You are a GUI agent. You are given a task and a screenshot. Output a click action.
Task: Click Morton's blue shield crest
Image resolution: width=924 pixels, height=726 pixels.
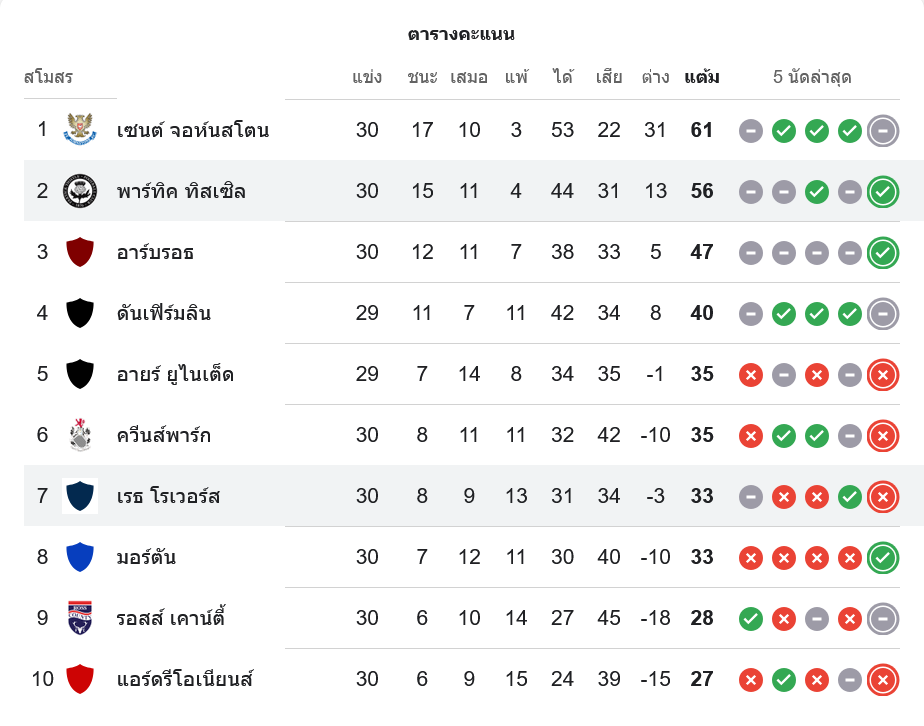(x=80, y=557)
